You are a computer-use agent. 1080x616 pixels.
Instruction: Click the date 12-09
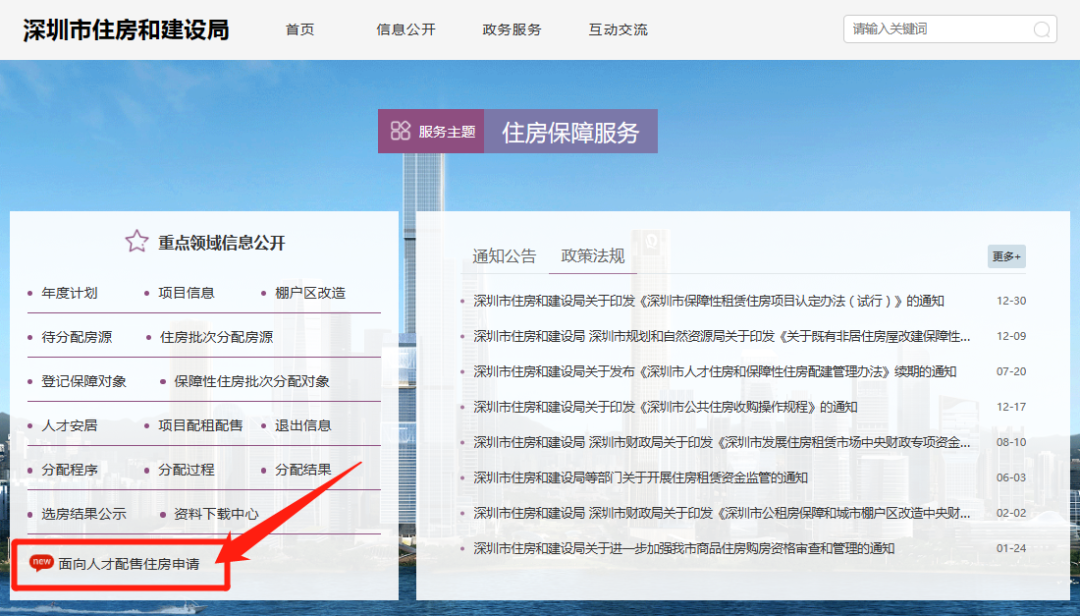click(x=1011, y=336)
